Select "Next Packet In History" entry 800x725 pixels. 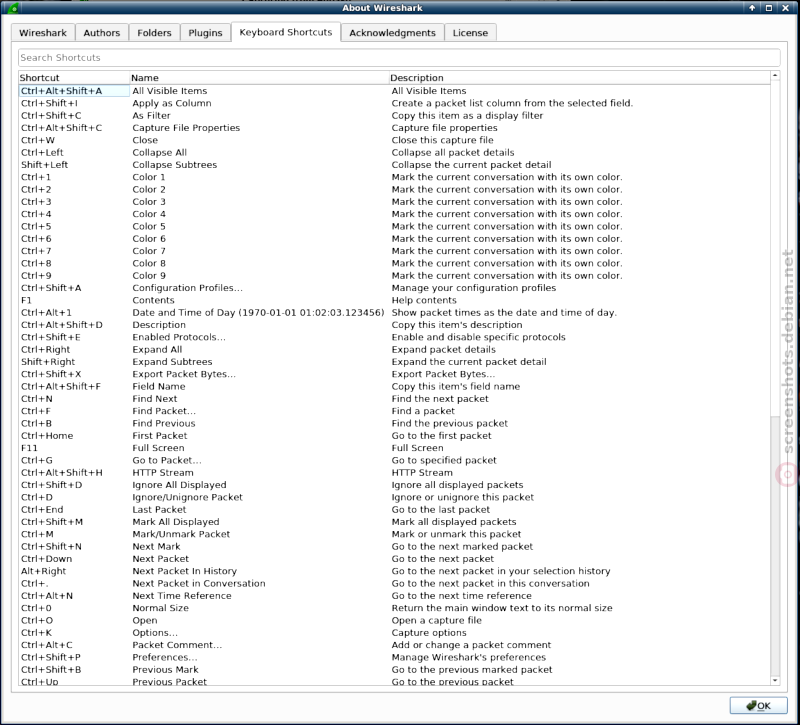(x=184, y=571)
